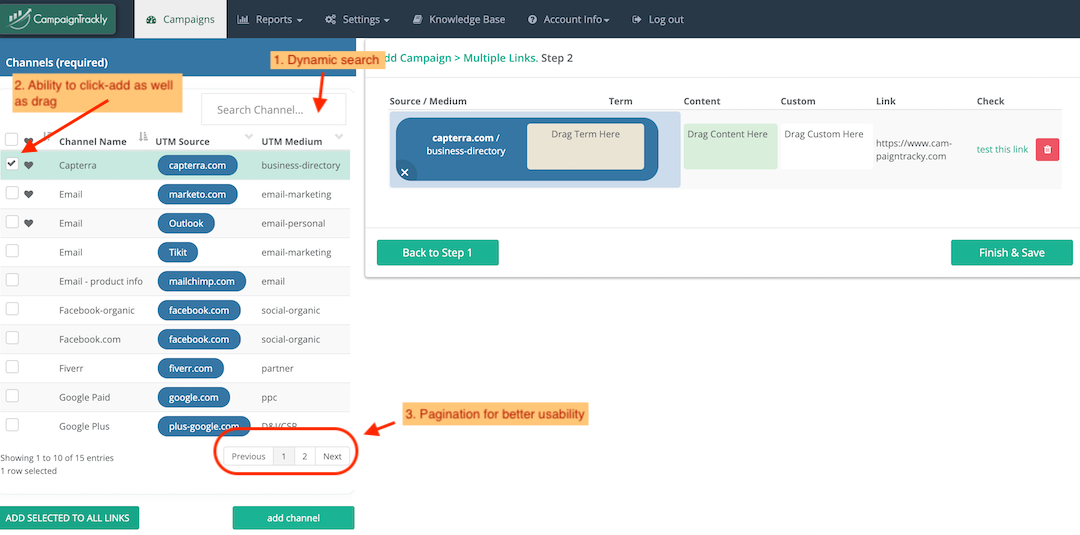Uncheck the Capterra channel checkbox

pyautogui.click(x=12, y=165)
